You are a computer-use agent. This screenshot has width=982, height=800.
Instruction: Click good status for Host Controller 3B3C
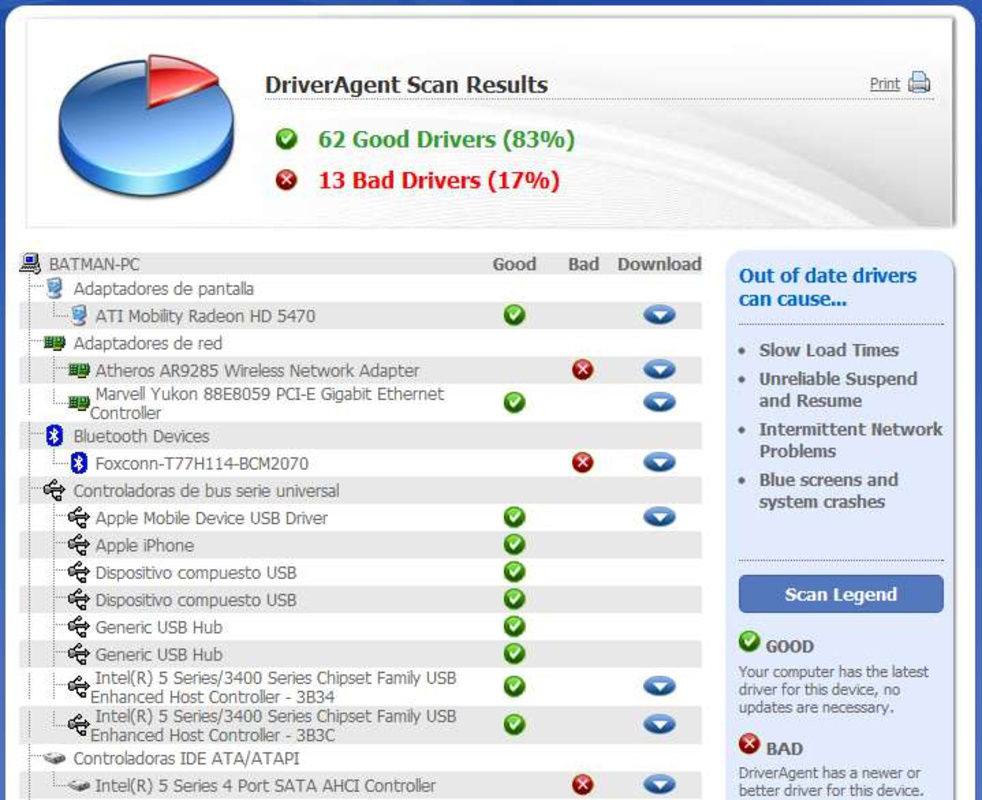[514, 724]
